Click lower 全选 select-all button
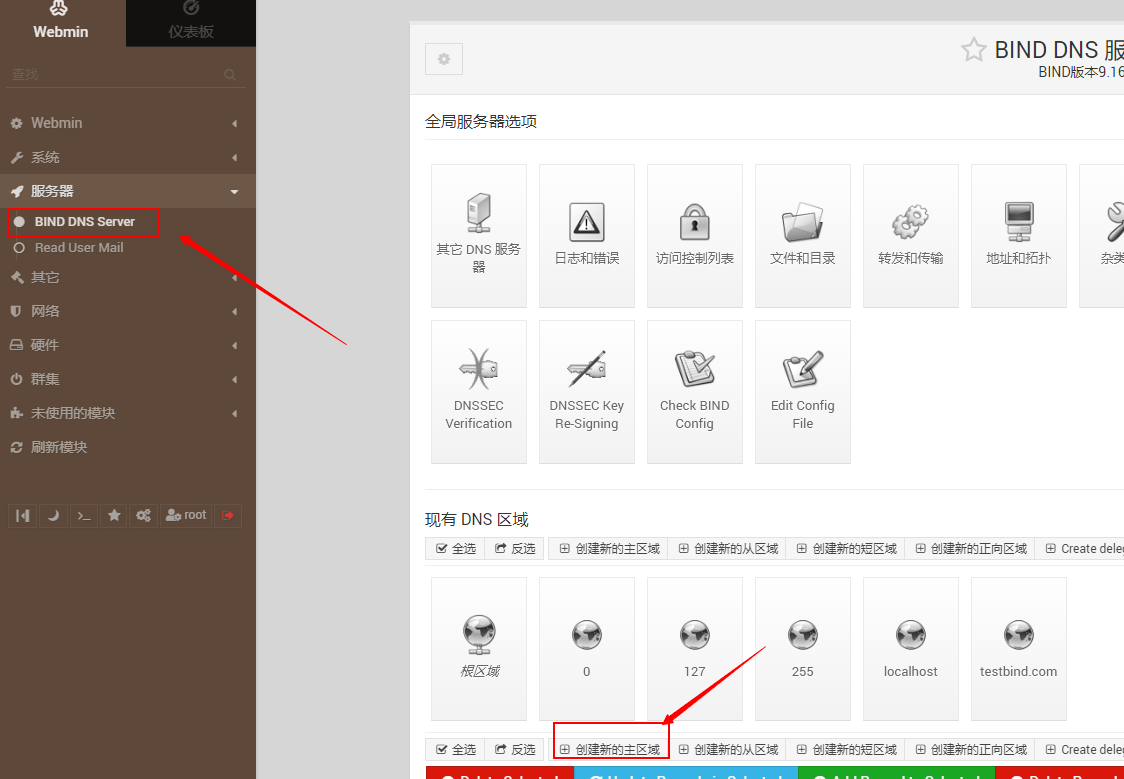Image resolution: width=1124 pixels, height=779 pixels. [x=455, y=750]
